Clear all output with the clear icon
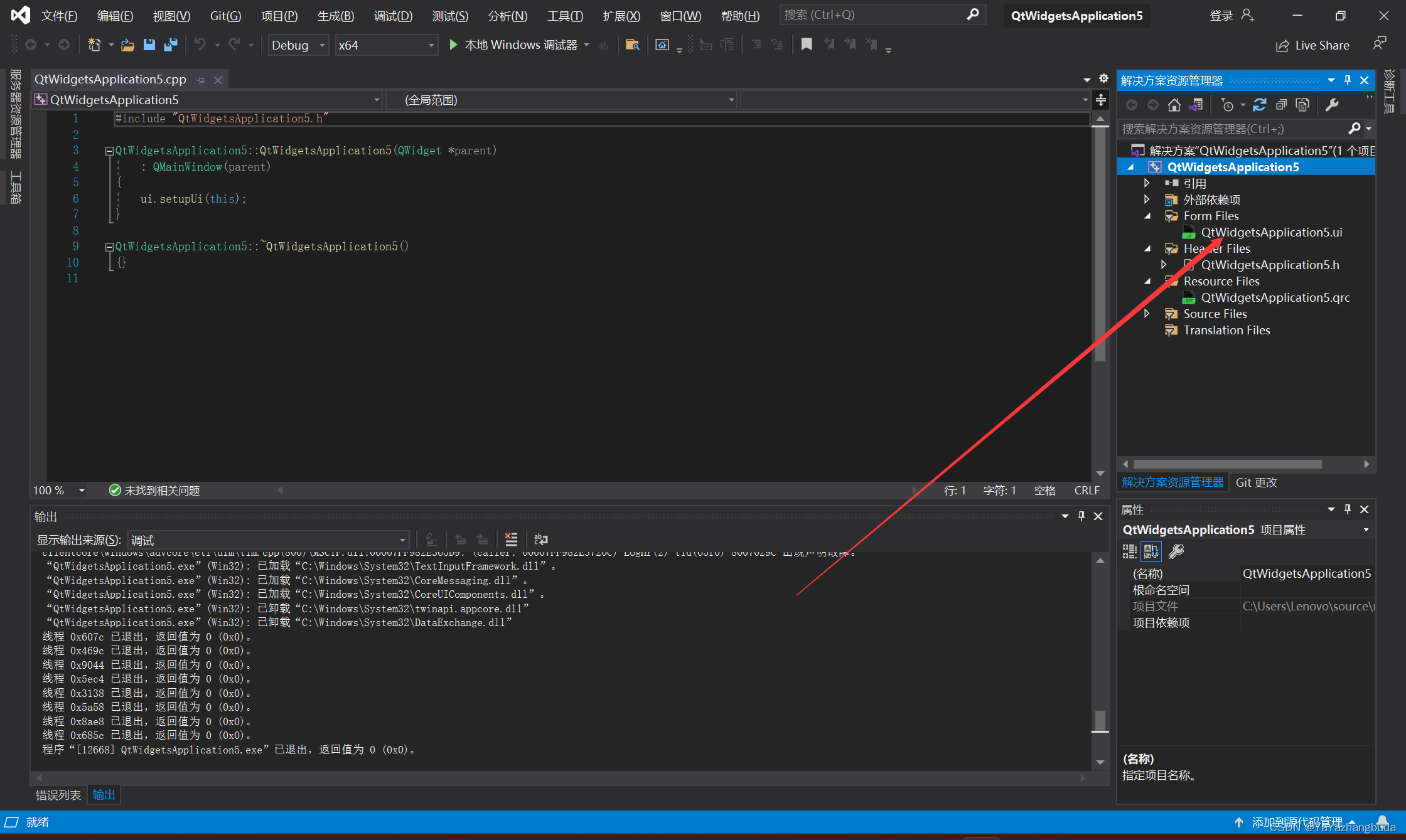 tap(511, 540)
